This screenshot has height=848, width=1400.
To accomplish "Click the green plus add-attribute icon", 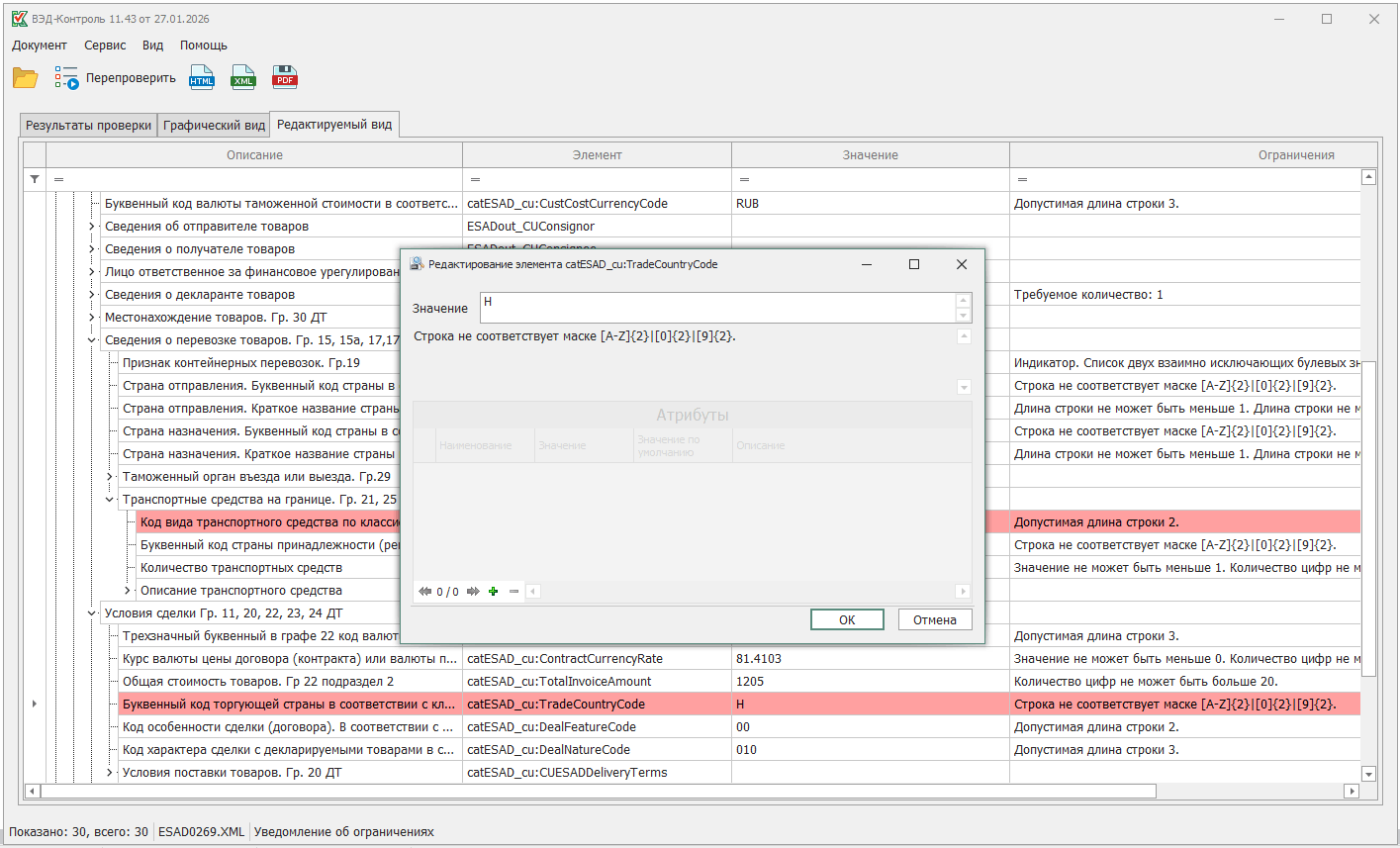I will point(493,592).
